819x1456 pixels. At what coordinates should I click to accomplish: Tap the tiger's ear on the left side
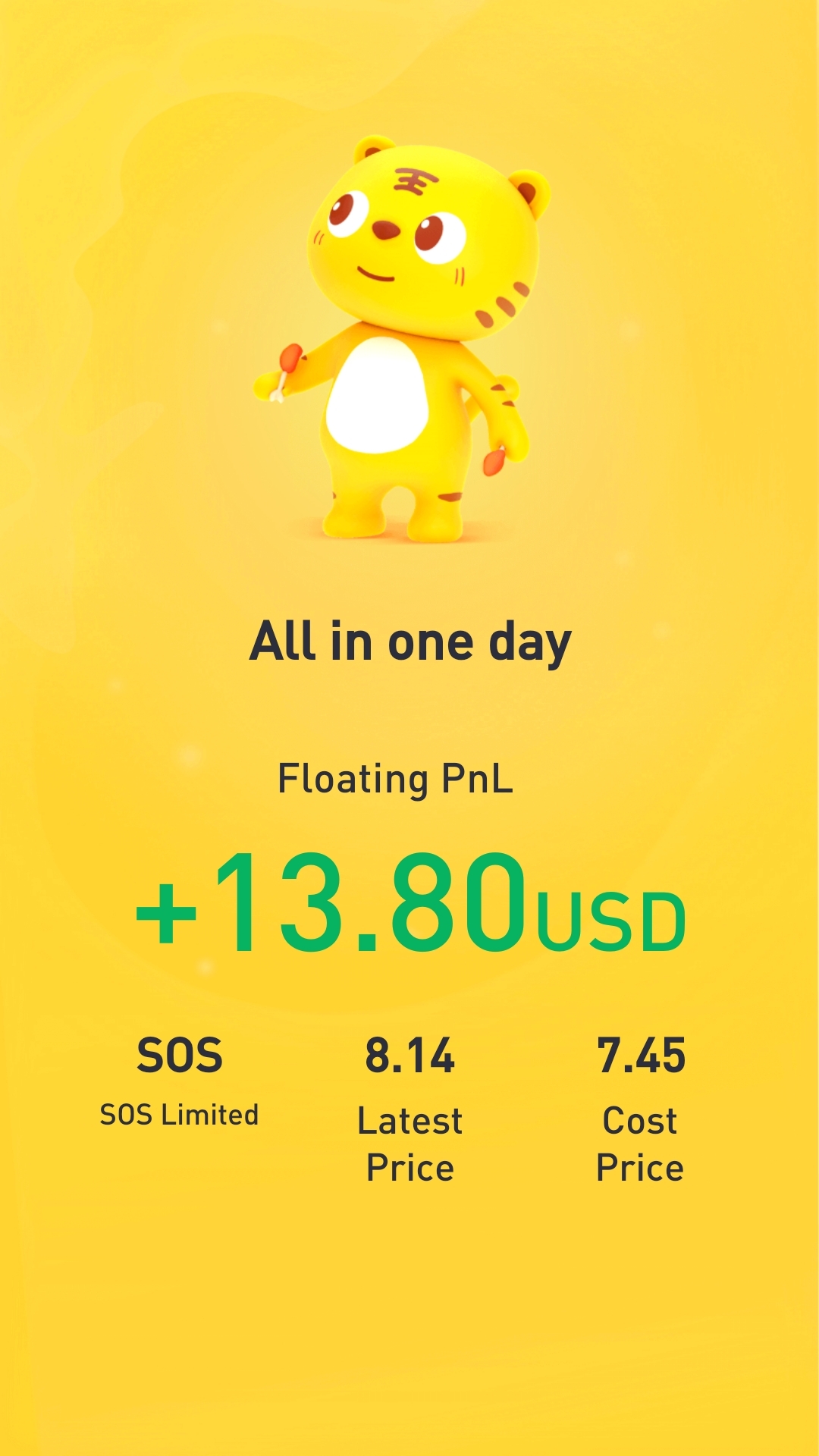(x=374, y=147)
